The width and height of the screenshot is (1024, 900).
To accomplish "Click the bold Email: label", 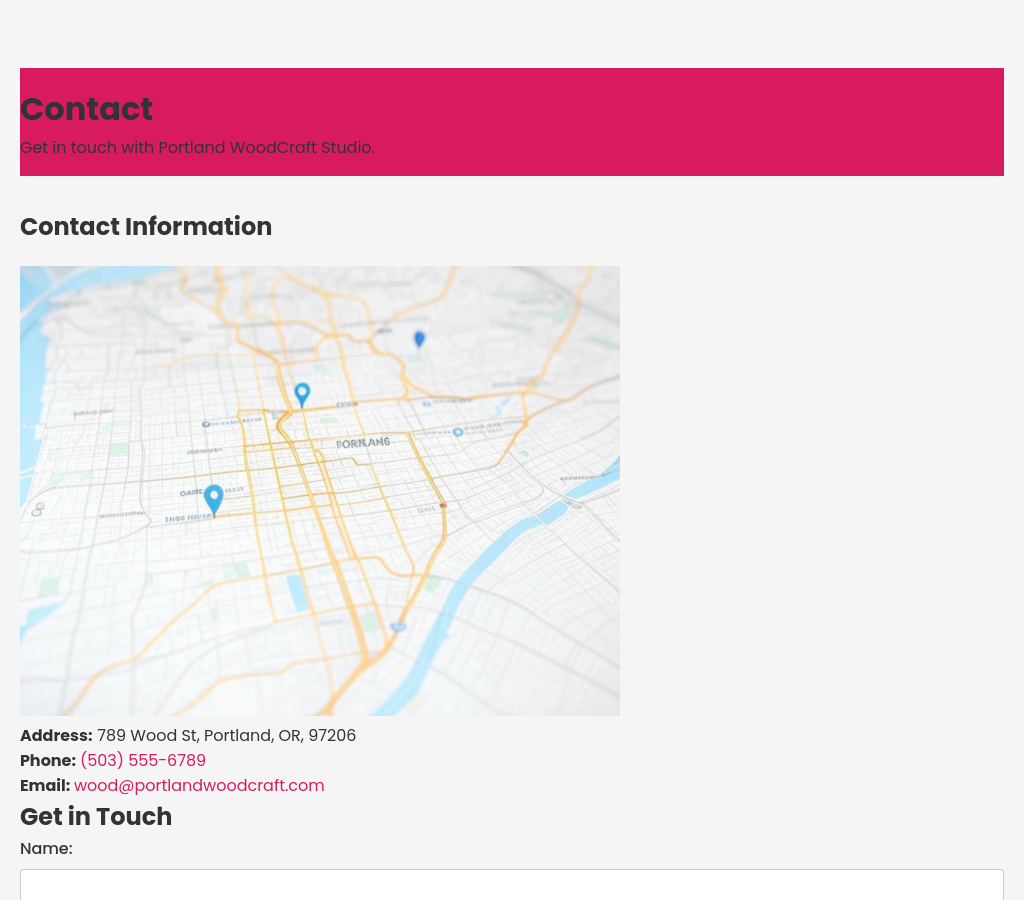I will 45,786.
